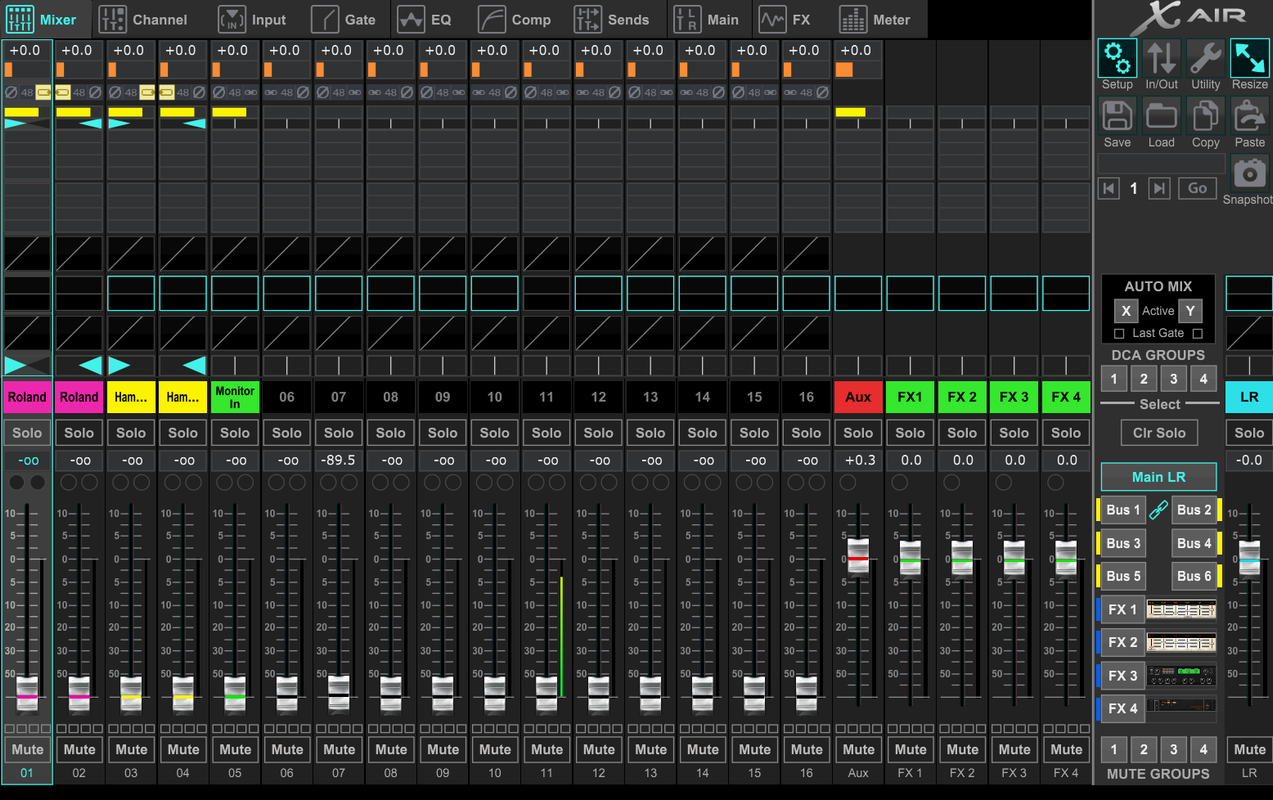Screen dimensions: 1273x800
Task: Switch to the Main tab
Action: pyautogui.click(x=707, y=19)
